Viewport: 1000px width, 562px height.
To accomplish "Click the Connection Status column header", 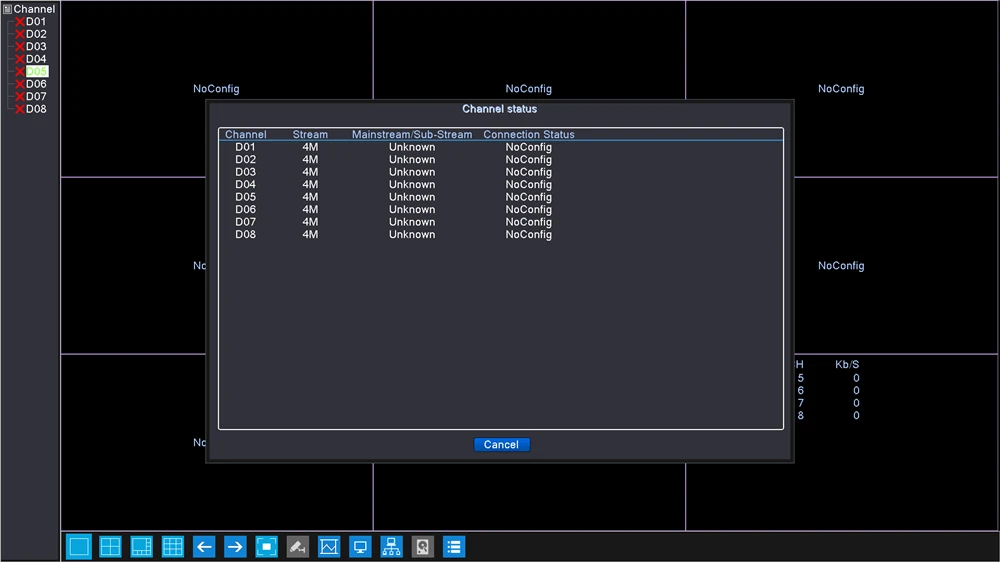I will pos(529,135).
